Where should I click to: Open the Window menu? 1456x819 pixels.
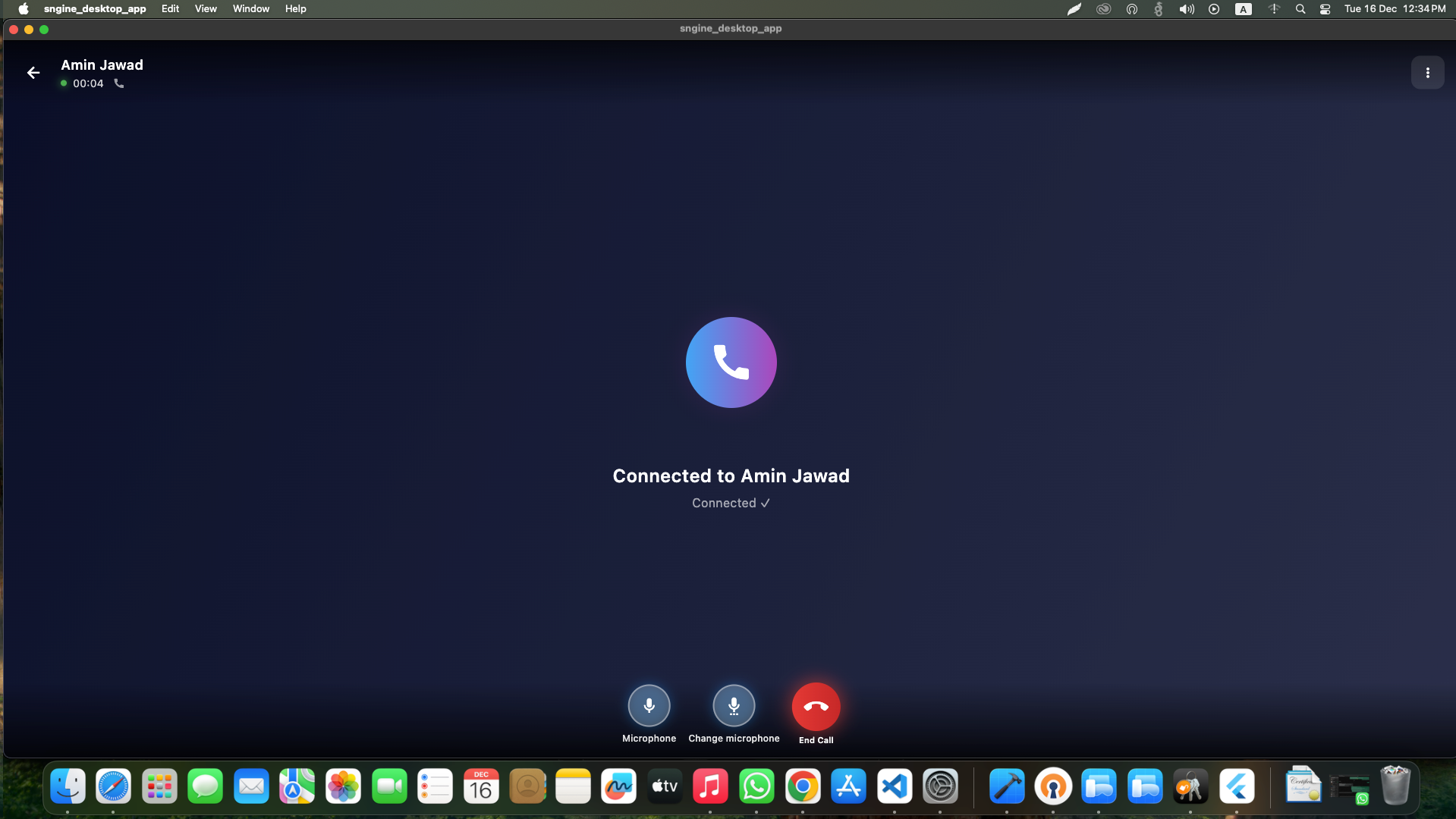click(250, 8)
